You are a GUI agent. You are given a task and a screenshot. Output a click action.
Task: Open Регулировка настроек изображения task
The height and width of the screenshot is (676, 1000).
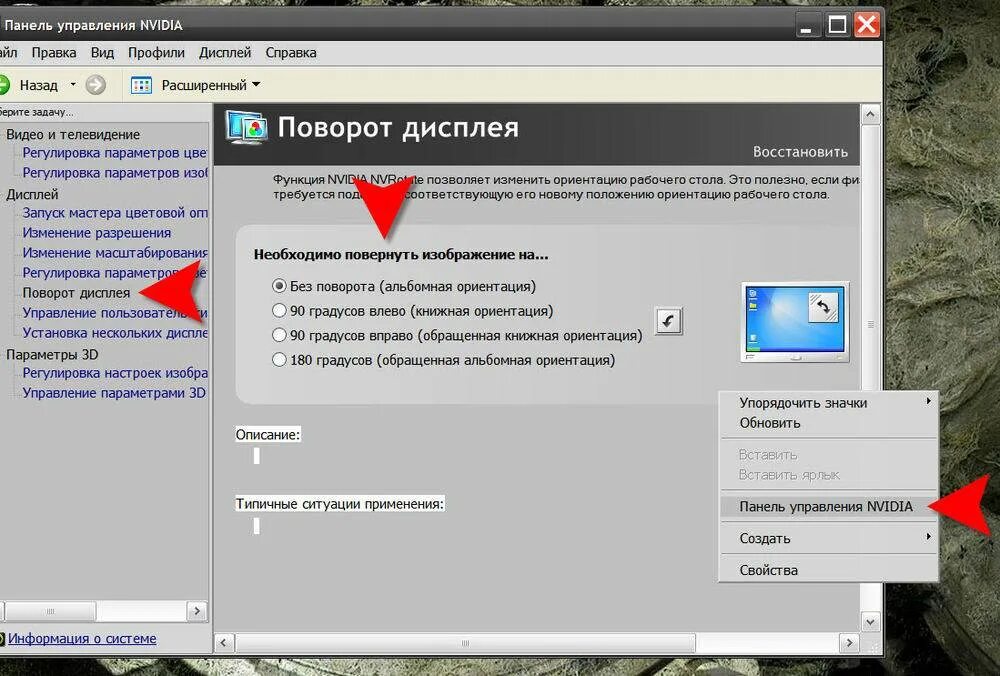(x=115, y=373)
